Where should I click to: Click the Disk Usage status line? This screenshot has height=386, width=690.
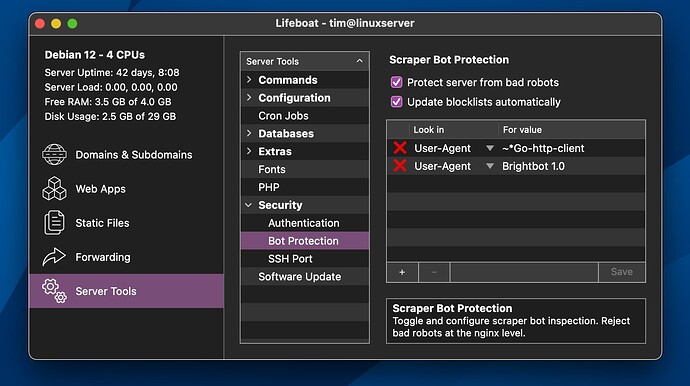click(x=110, y=116)
